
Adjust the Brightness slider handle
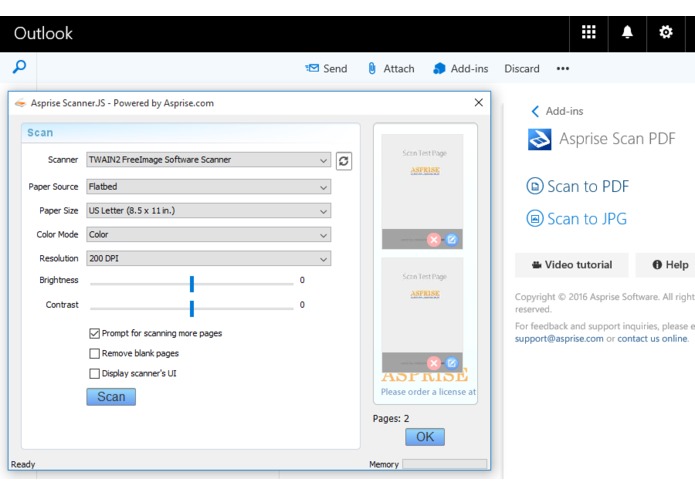click(192, 284)
